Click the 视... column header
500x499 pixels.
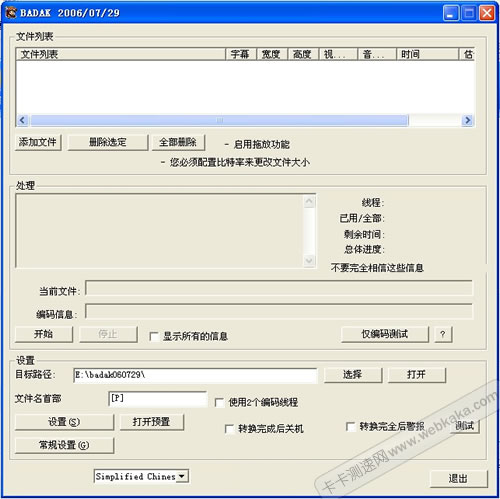click(338, 54)
